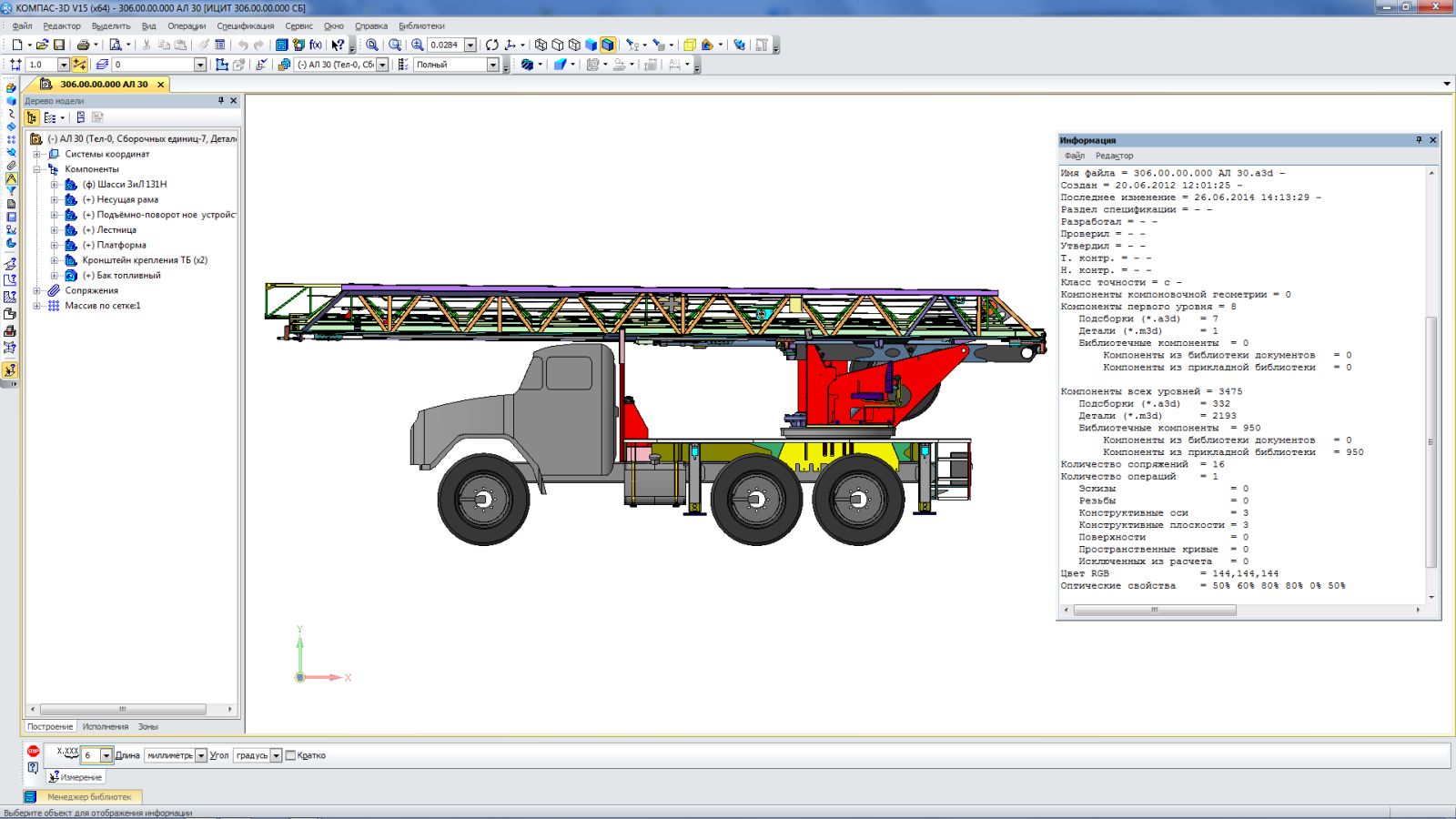
Task: Toggle the model tree structure view button
Action: (x=33, y=117)
